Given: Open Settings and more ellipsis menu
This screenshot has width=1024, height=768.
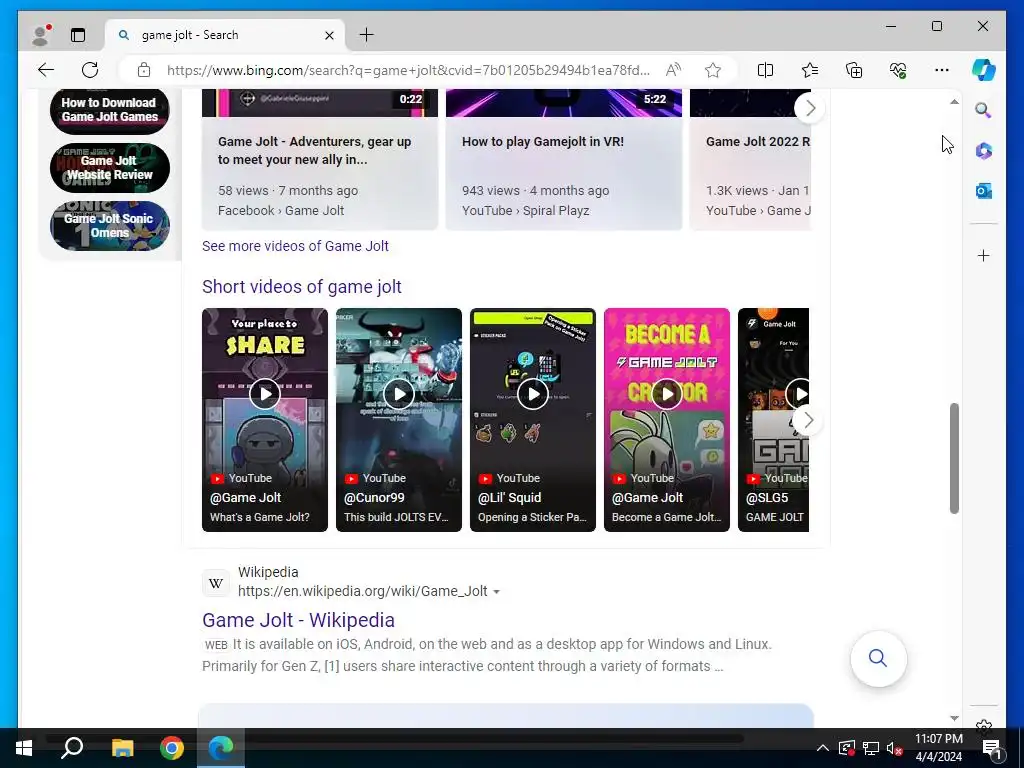Looking at the screenshot, I should point(942,70).
